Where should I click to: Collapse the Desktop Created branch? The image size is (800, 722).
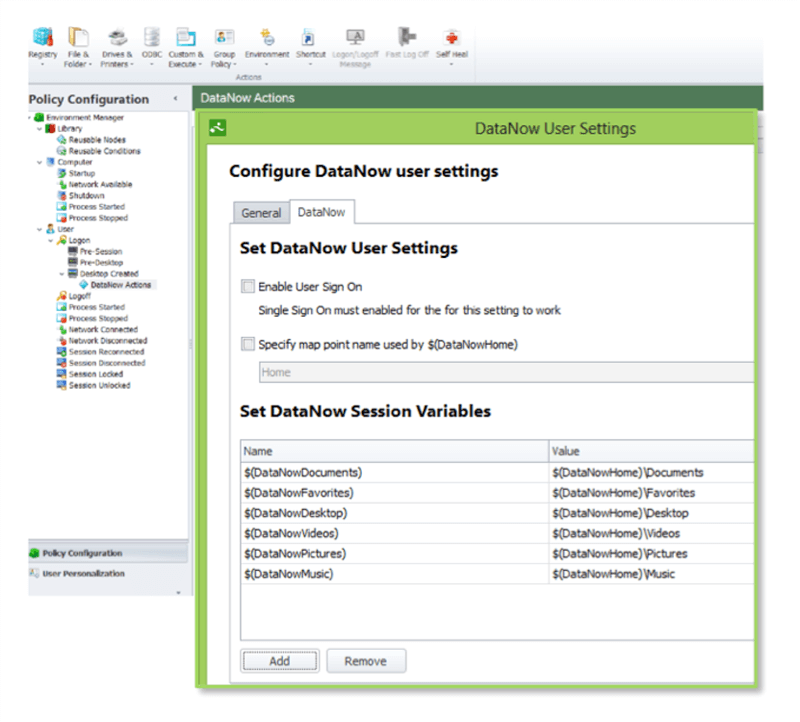pyautogui.click(x=62, y=274)
